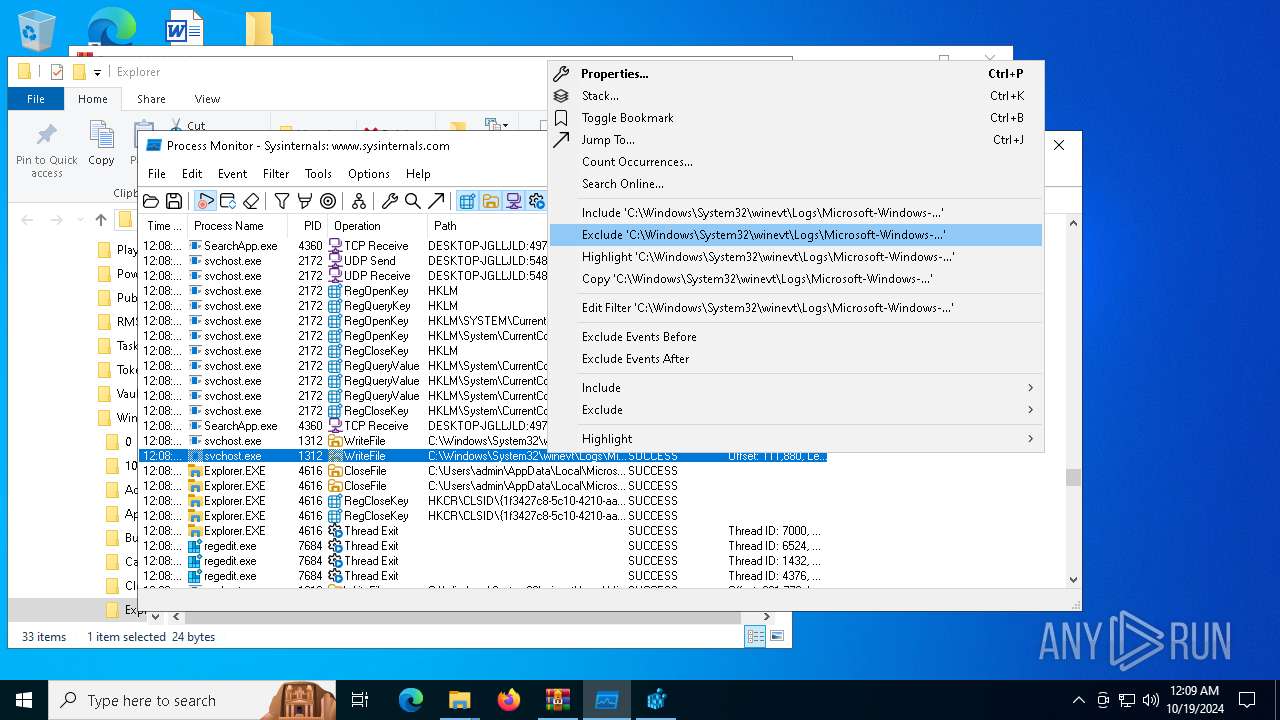Viewport: 1280px width, 720px height.
Task: Open the Process Tree icon
Action: (x=358, y=201)
